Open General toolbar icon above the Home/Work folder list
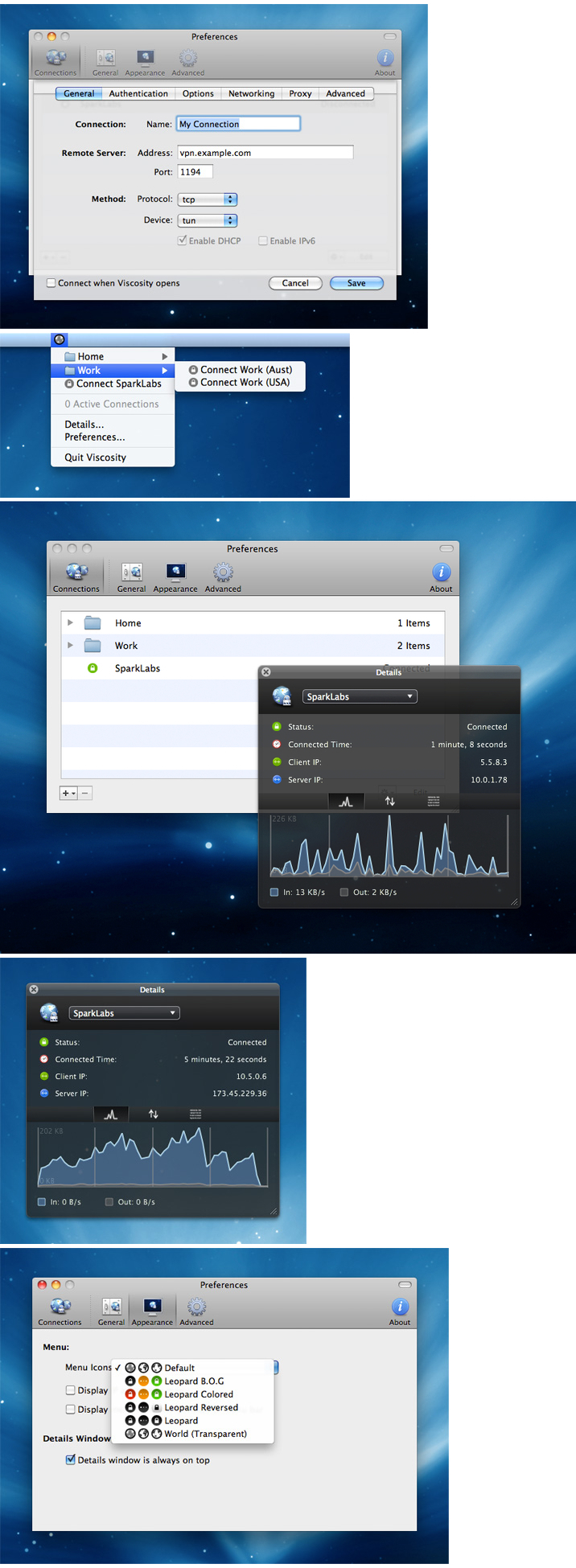 click(x=131, y=577)
